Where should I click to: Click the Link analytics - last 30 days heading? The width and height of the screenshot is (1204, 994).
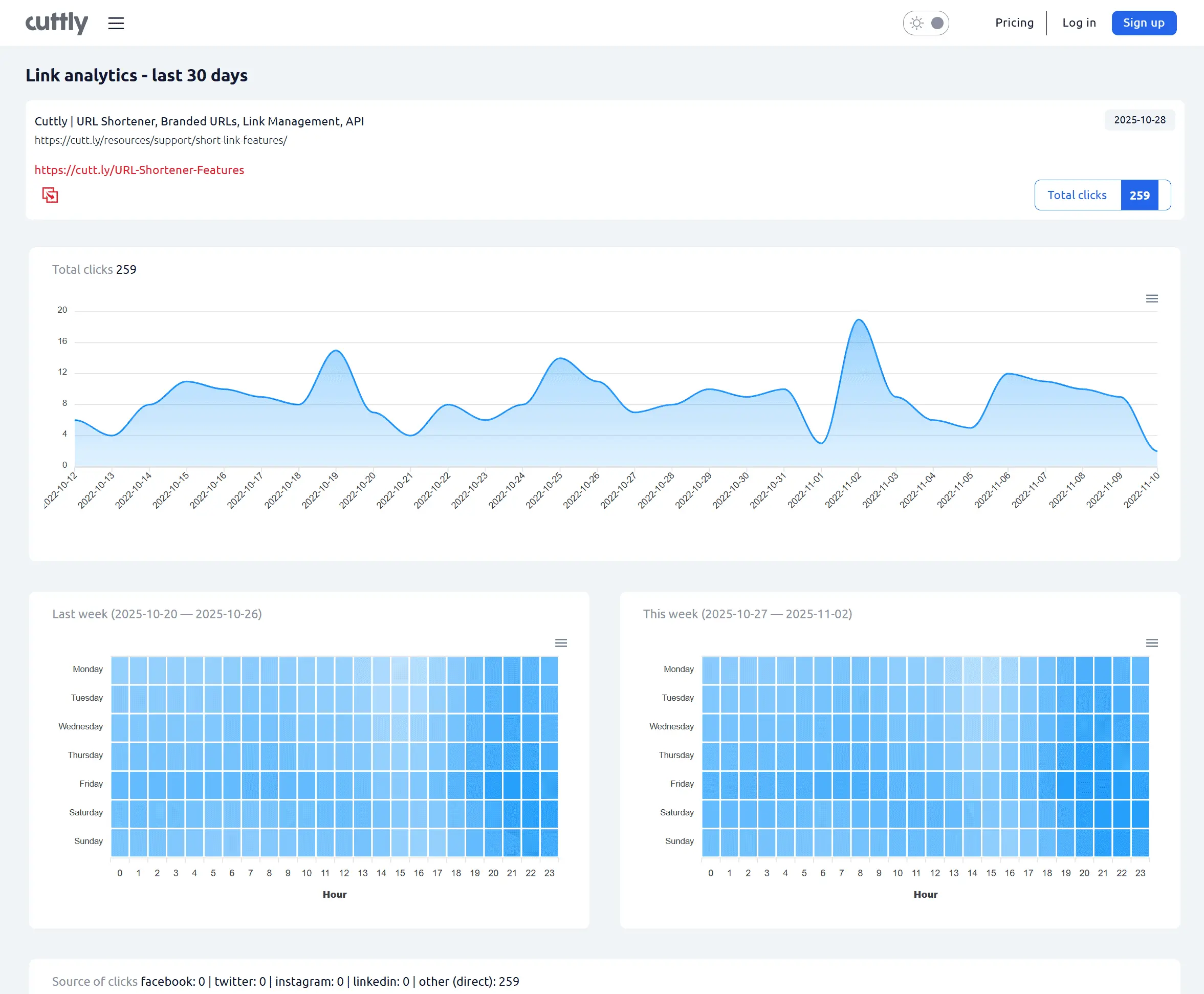click(137, 76)
